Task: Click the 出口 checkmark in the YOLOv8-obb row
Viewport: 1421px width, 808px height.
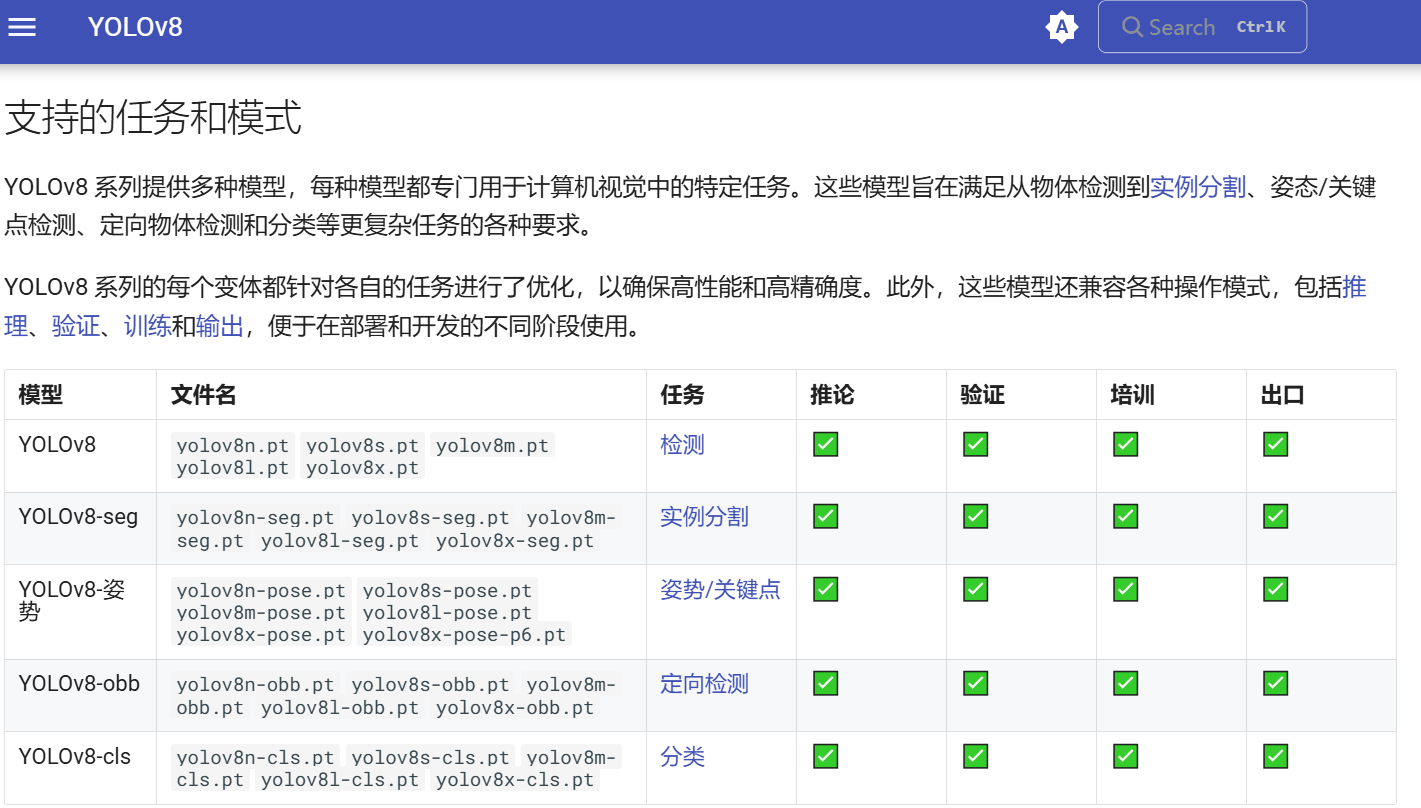Action: [x=1275, y=683]
